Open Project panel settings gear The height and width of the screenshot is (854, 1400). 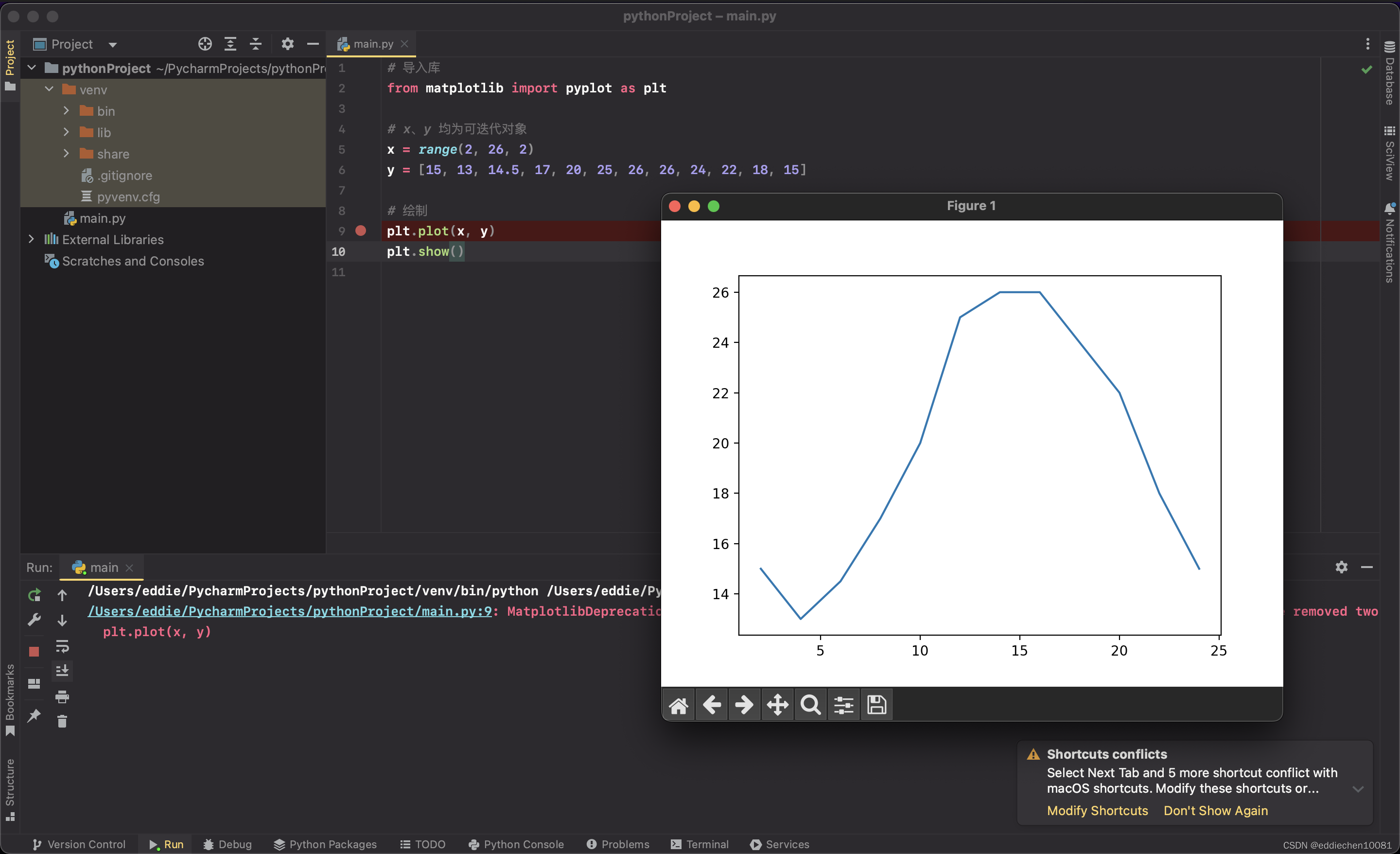point(287,44)
